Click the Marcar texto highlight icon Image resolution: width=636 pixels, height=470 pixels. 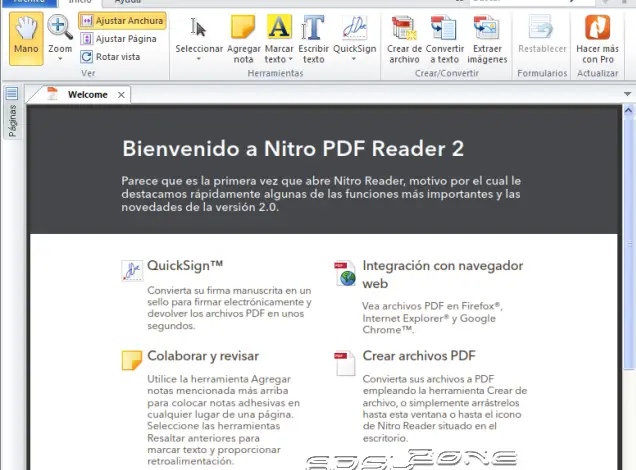[x=279, y=27]
